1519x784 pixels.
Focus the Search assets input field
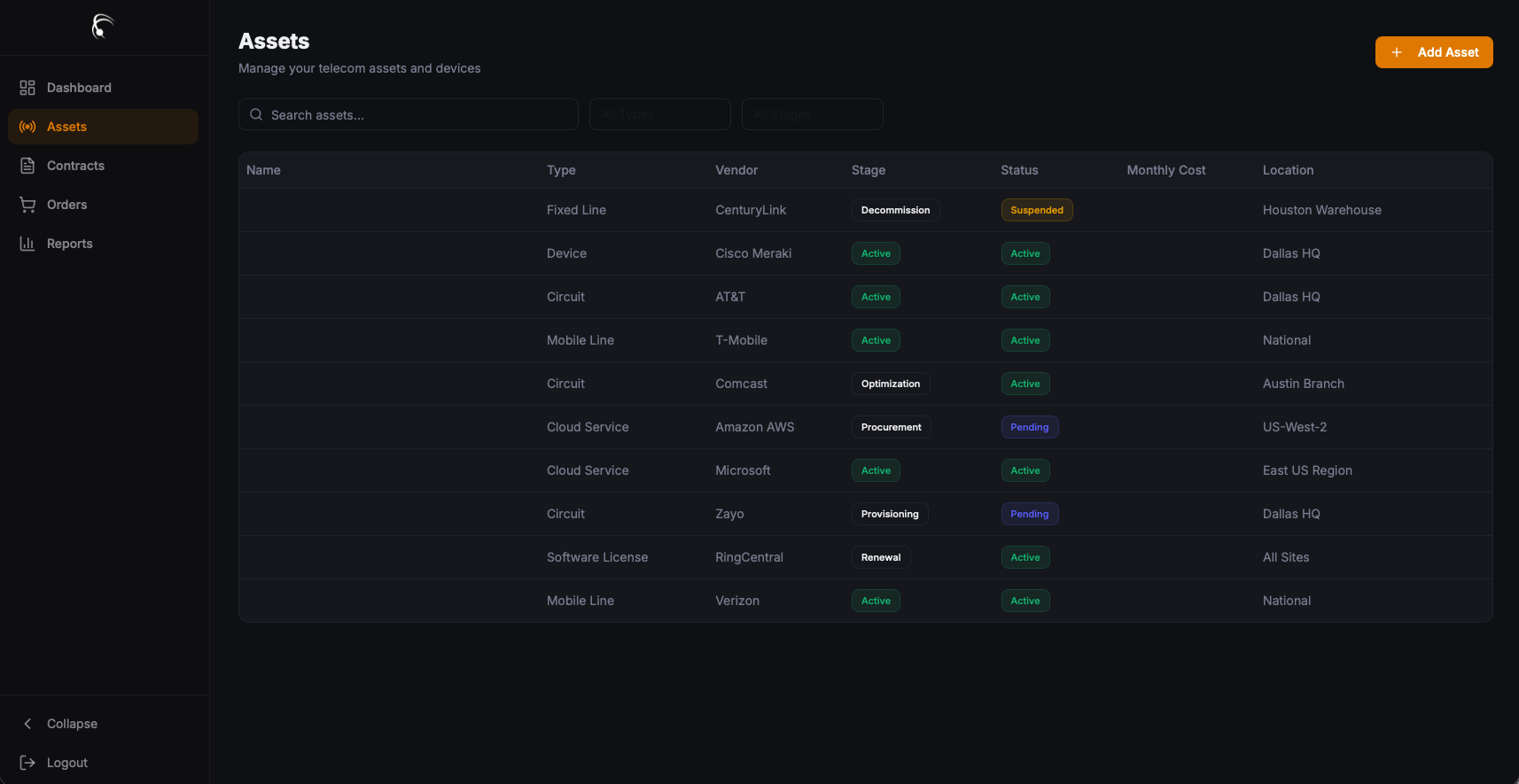tap(409, 114)
